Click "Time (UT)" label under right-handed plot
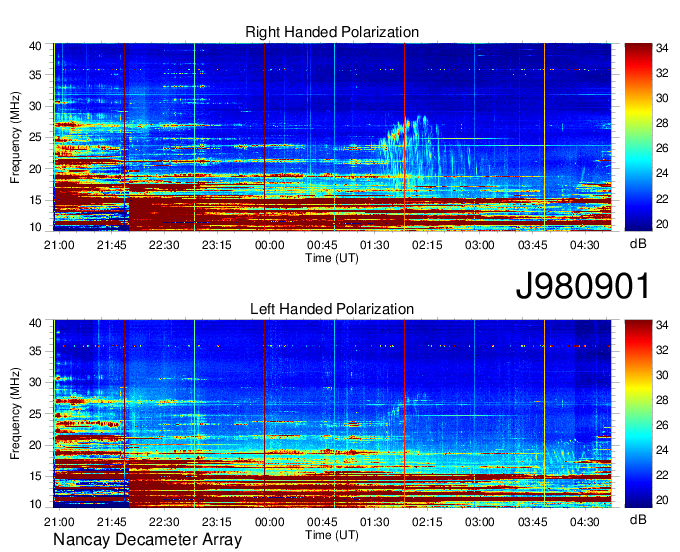Image resolution: width=680 pixels, height=552 pixels. click(332, 258)
